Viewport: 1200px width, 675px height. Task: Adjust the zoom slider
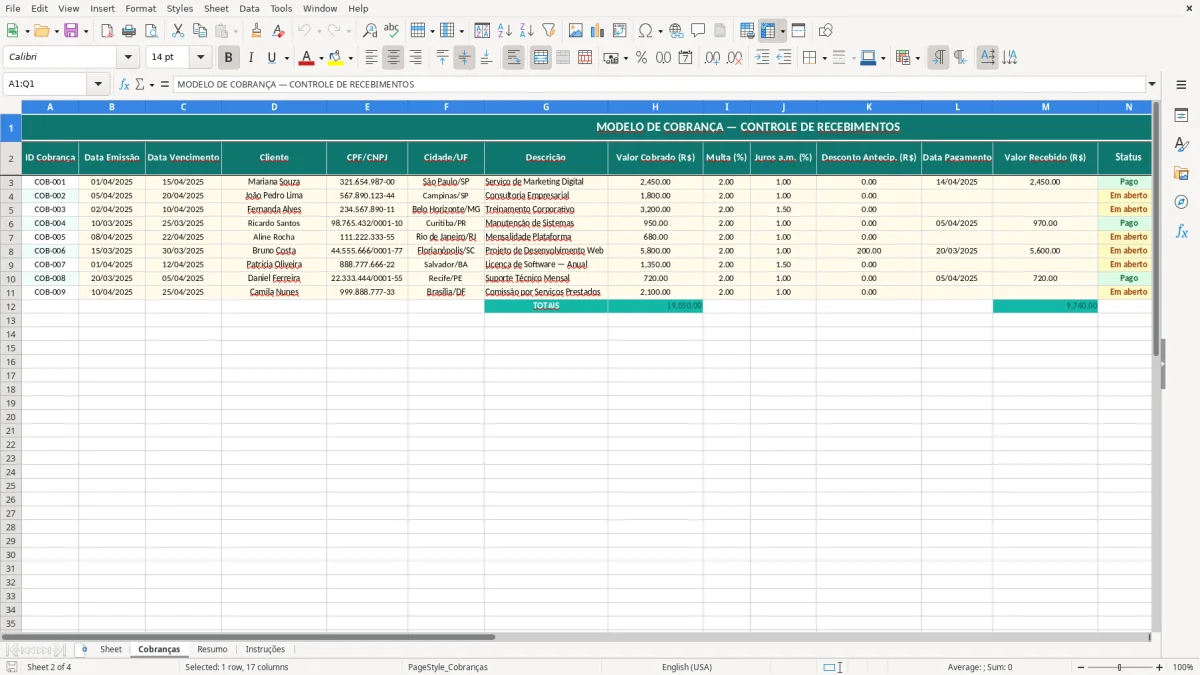pos(1120,667)
